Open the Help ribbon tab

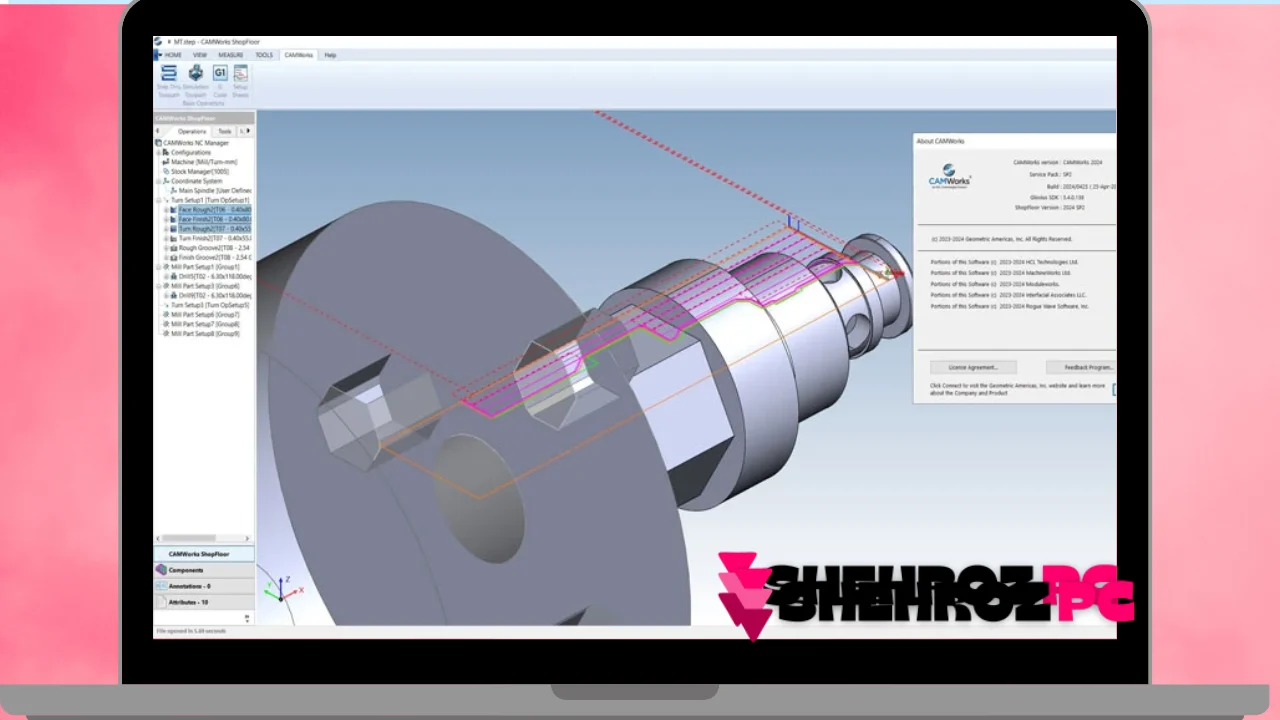[x=330, y=55]
